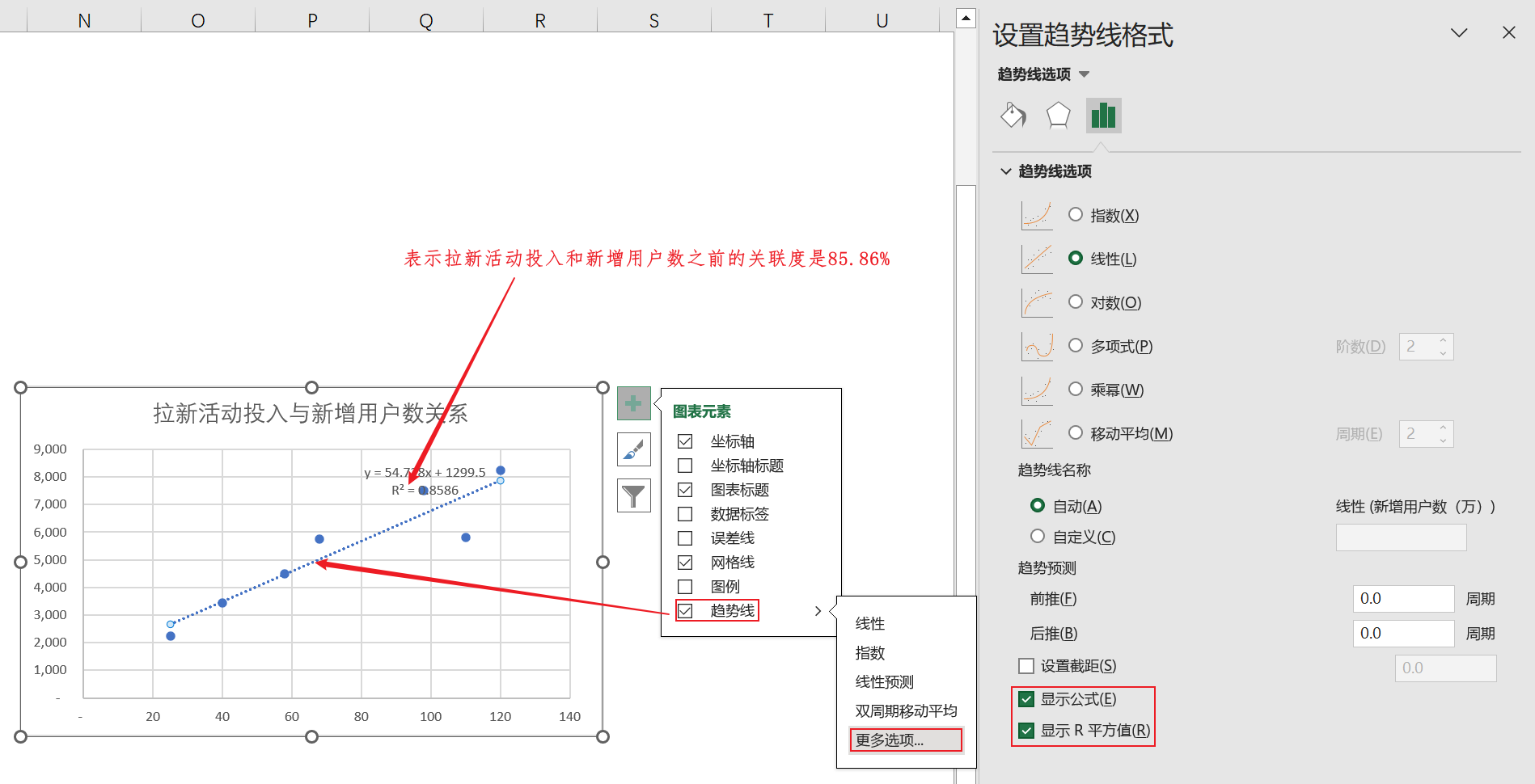Viewport: 1535px width, 784px height.
Task: Click the 5,000 vertical axis label
Action: (x=50, y=559)
